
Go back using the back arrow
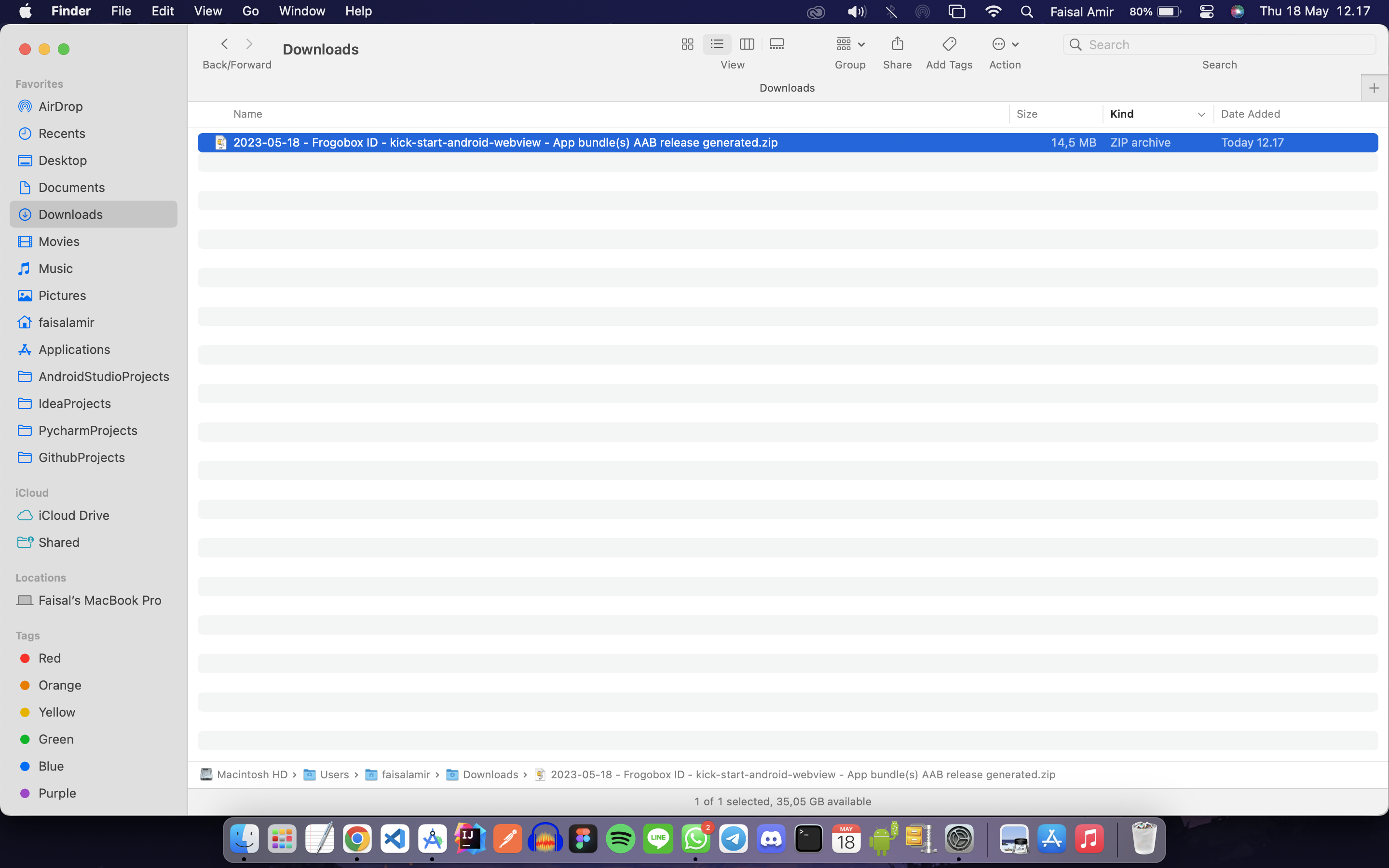coord(224,44)
